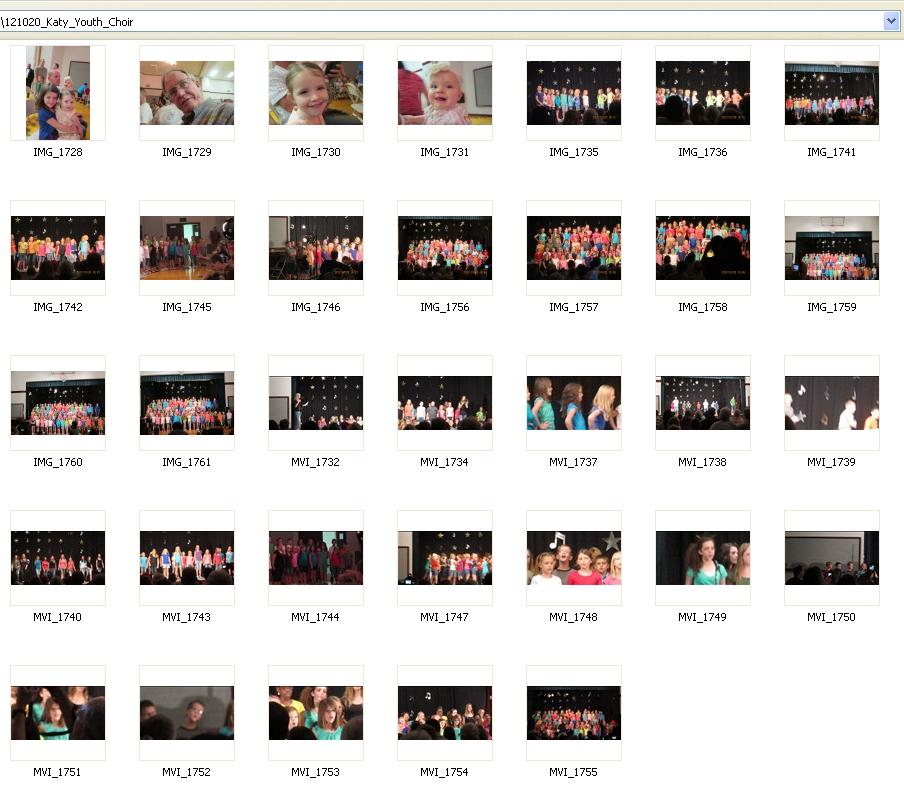The width and height of the screenshot is (904, 798).
Task: Select the MVI_1750 video thumbnail
Action: click(832, 558)
